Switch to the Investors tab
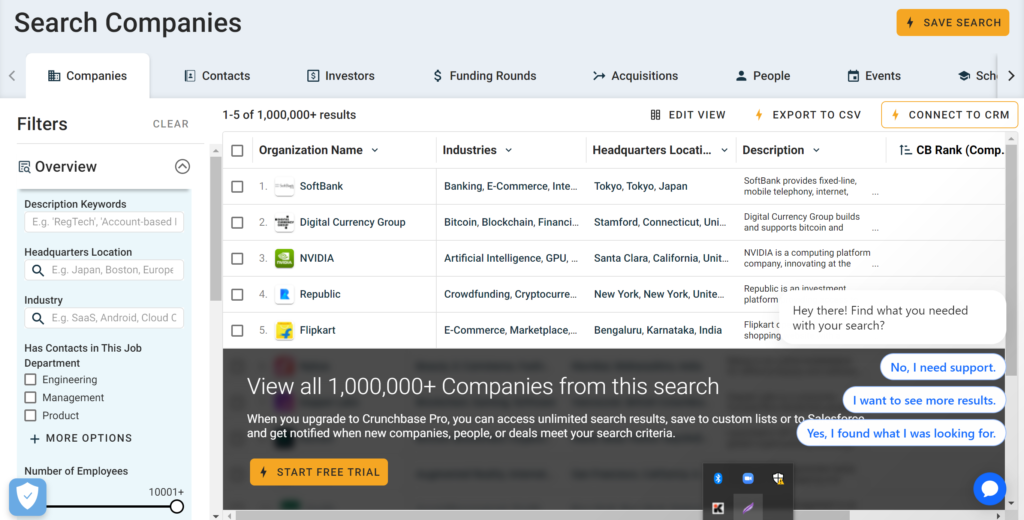 coord(341,76)
